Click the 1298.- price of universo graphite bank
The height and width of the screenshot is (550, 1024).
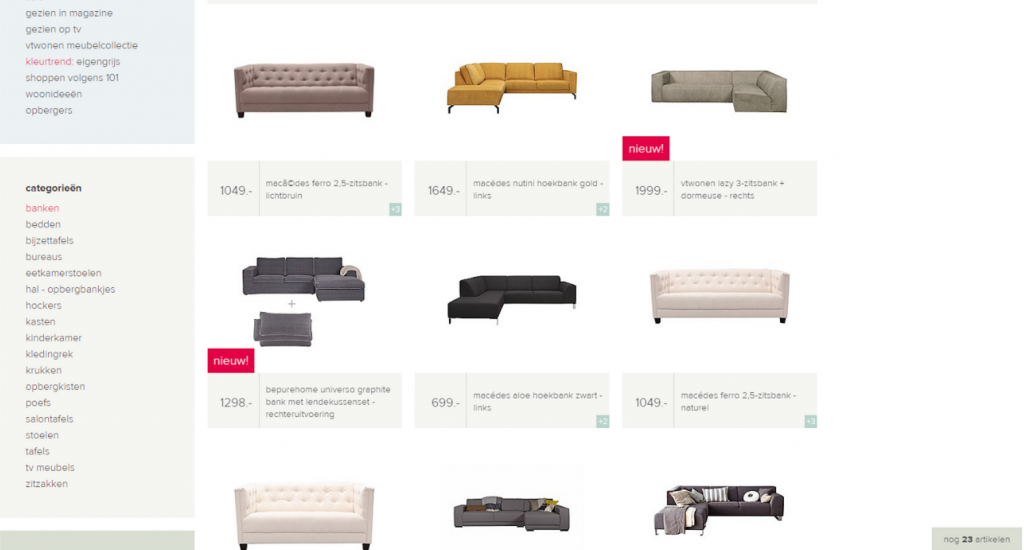pyautogui.click(x=236, y=403)
